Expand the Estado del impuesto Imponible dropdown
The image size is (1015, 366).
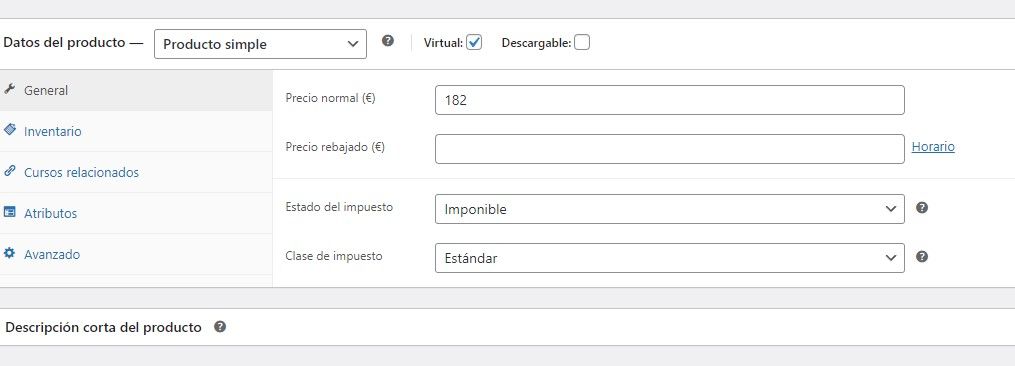coord(669,209)
